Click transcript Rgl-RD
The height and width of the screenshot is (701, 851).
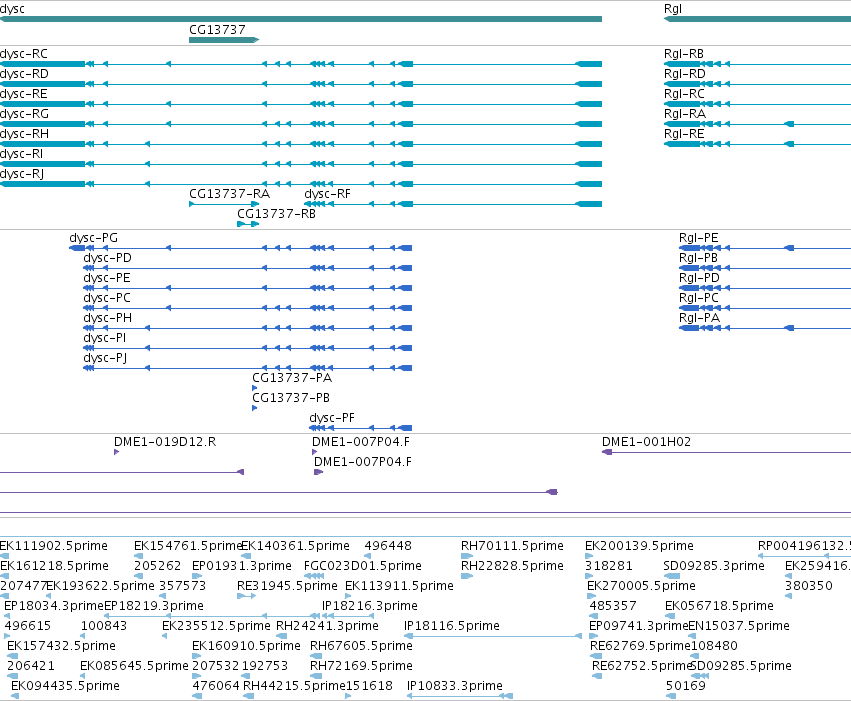685,74
